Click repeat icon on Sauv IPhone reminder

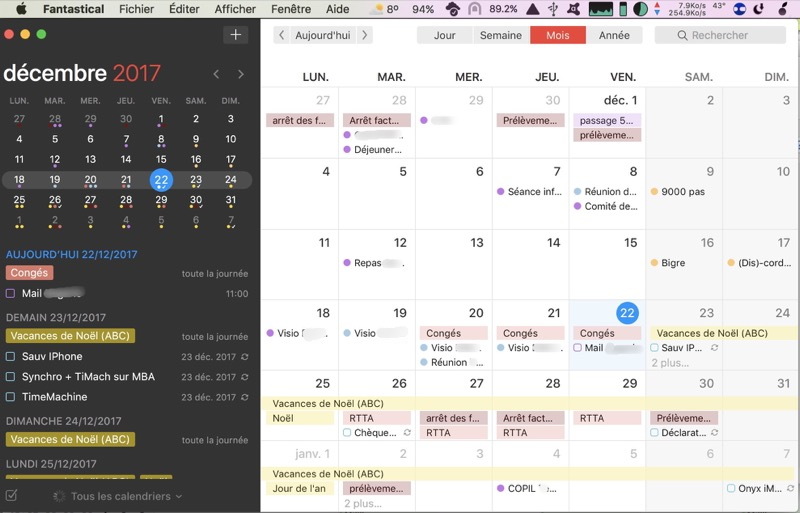(x=245, y=357)
